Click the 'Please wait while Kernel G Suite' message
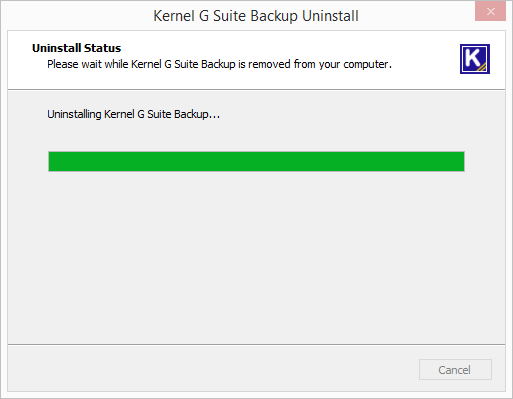The width and height of the screenshot is (513, 399). click(219, 64)
